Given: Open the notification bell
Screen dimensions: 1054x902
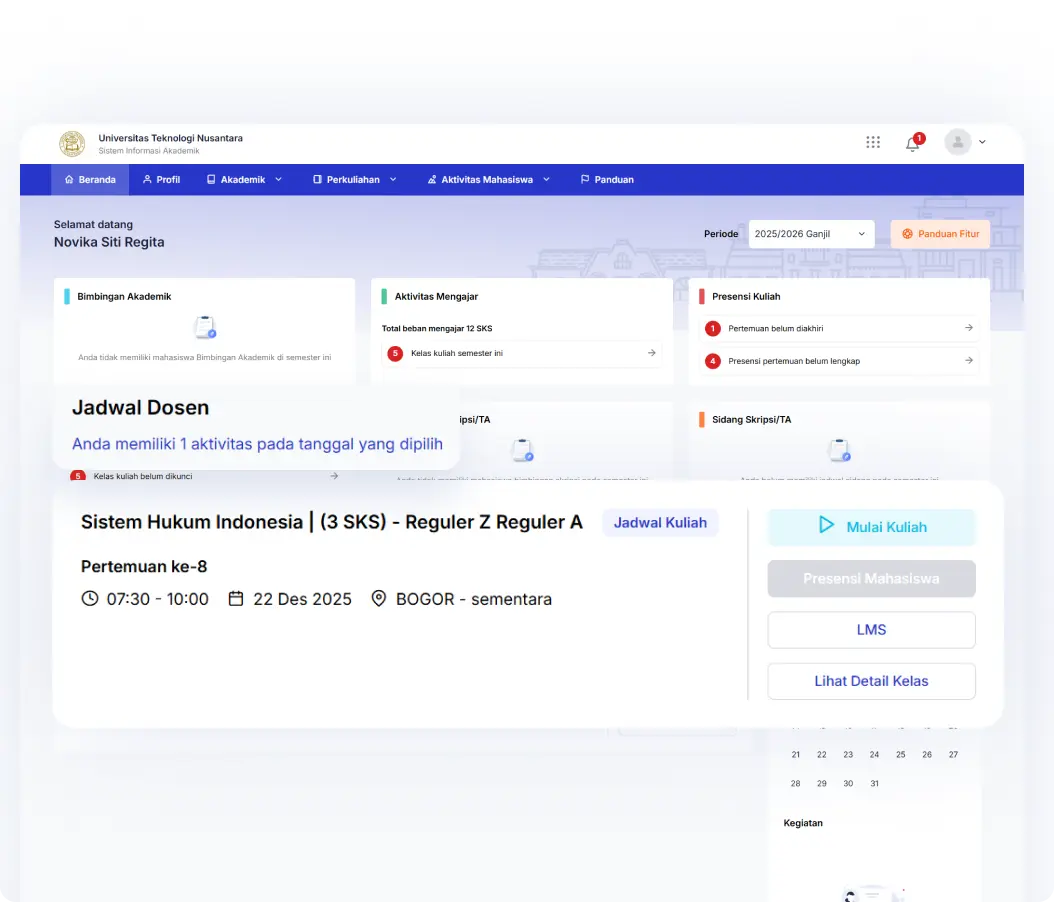Looking at the screenshot, I should pos(912,143).
